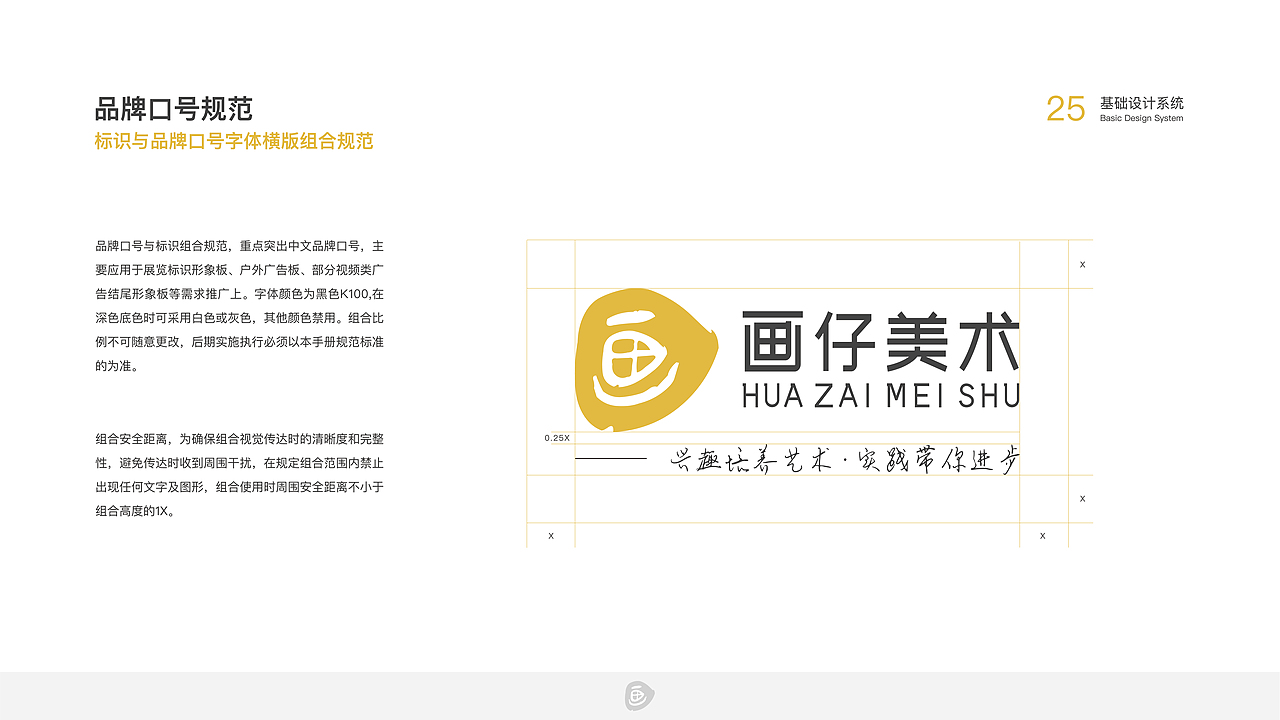Image resolution: width=1280 pixels, height=720 pixels.
Task: Click the paragraph starting 品牌口号与标识组合规范
Action: (x=240, y=306)
